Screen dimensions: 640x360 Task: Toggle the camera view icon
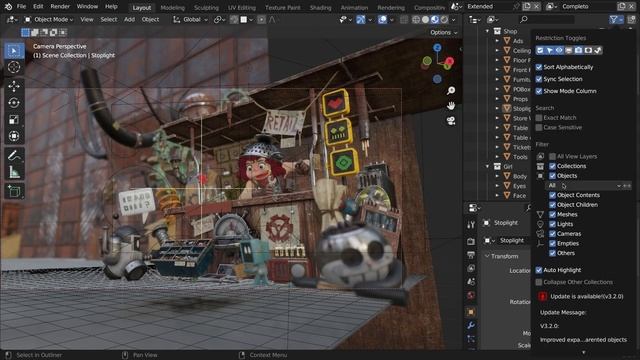point(451,121)
